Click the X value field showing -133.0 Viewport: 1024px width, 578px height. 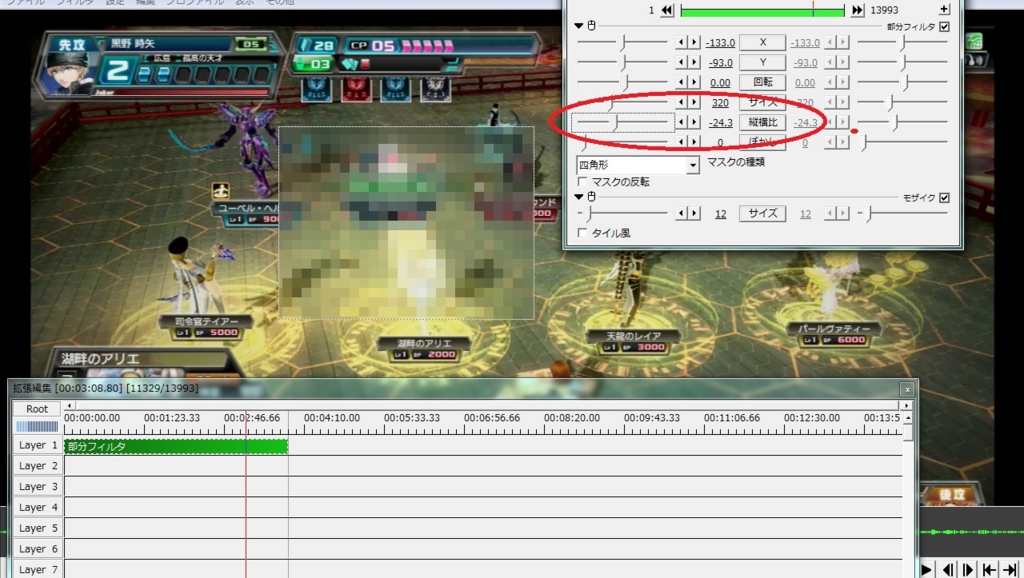720,43
